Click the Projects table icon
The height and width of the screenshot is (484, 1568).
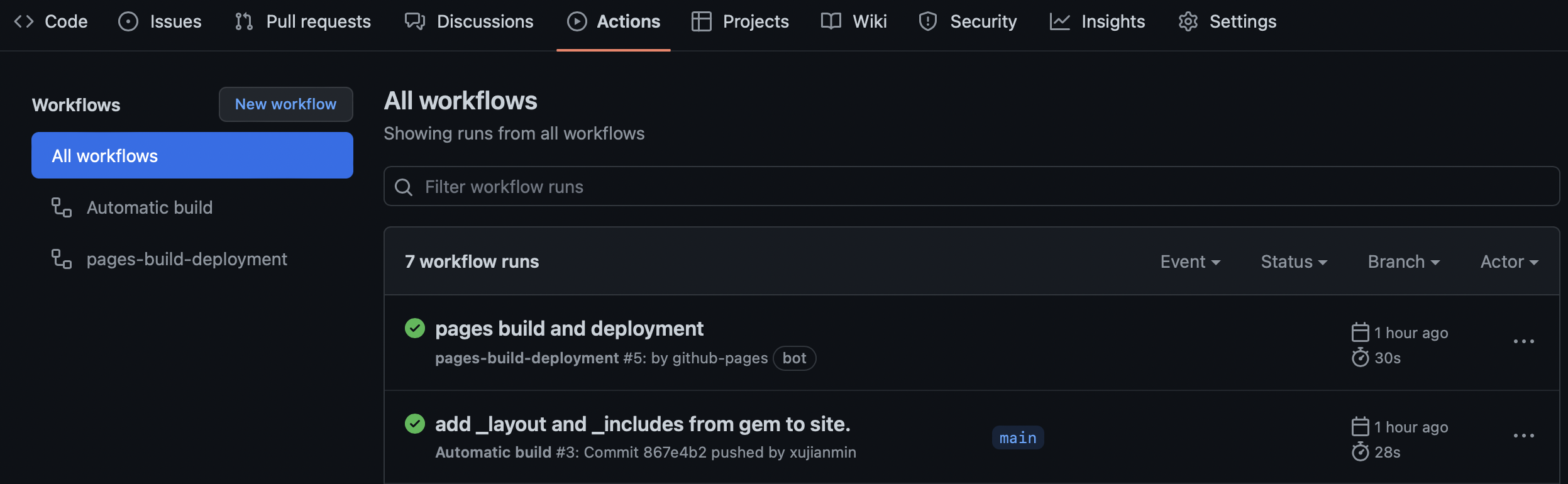(x=702, y=21)
